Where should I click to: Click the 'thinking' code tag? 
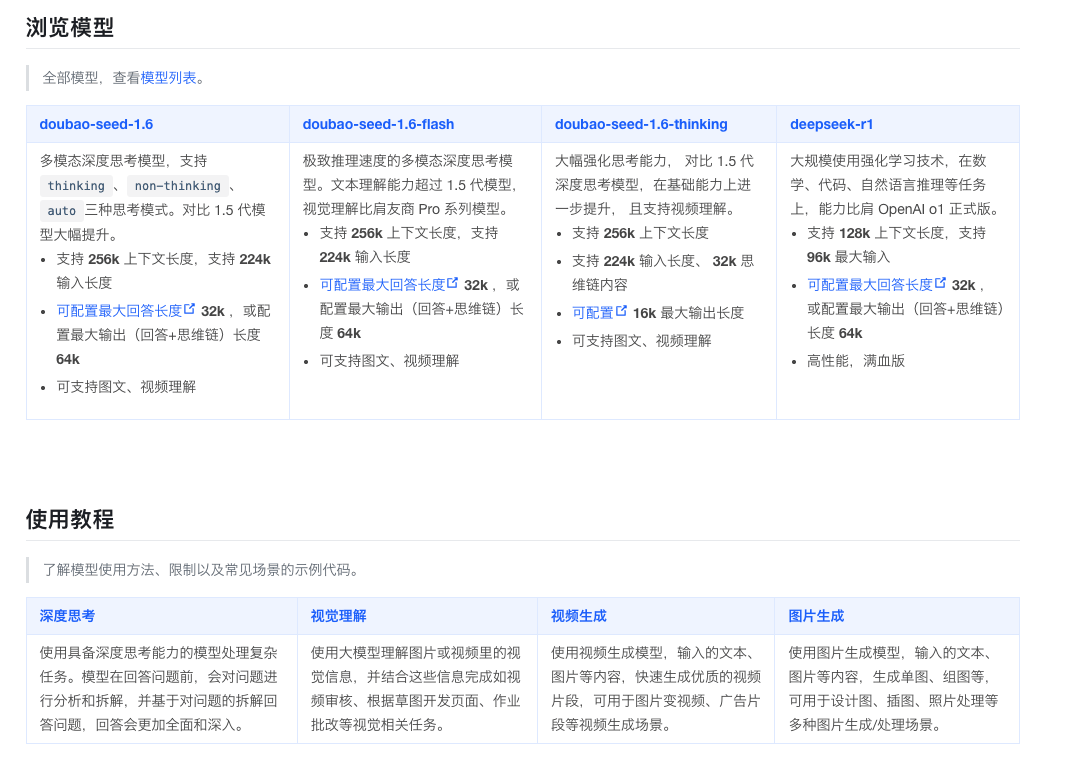click(x=76, y=186)
